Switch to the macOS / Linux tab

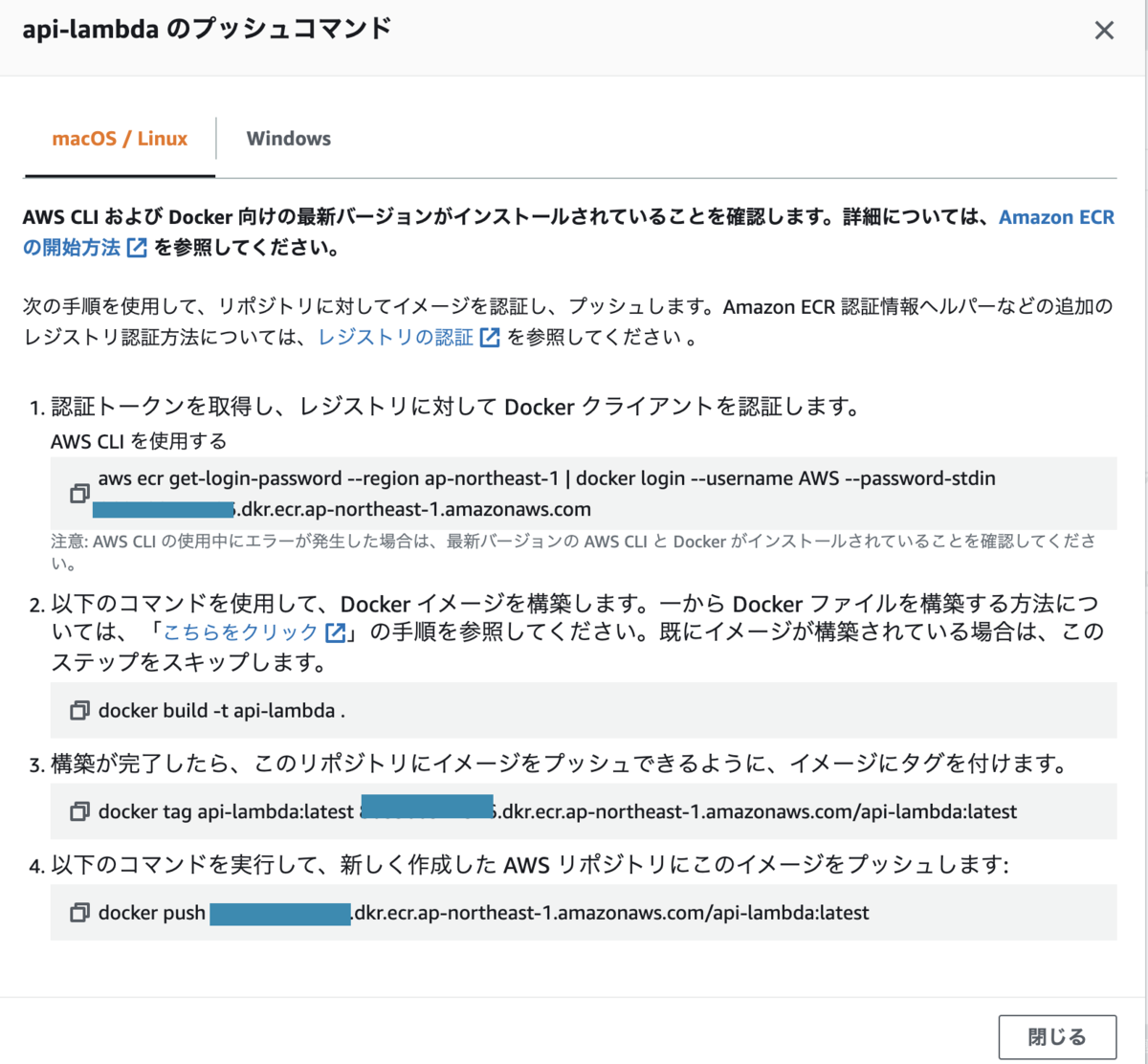[x=120, y=139]
